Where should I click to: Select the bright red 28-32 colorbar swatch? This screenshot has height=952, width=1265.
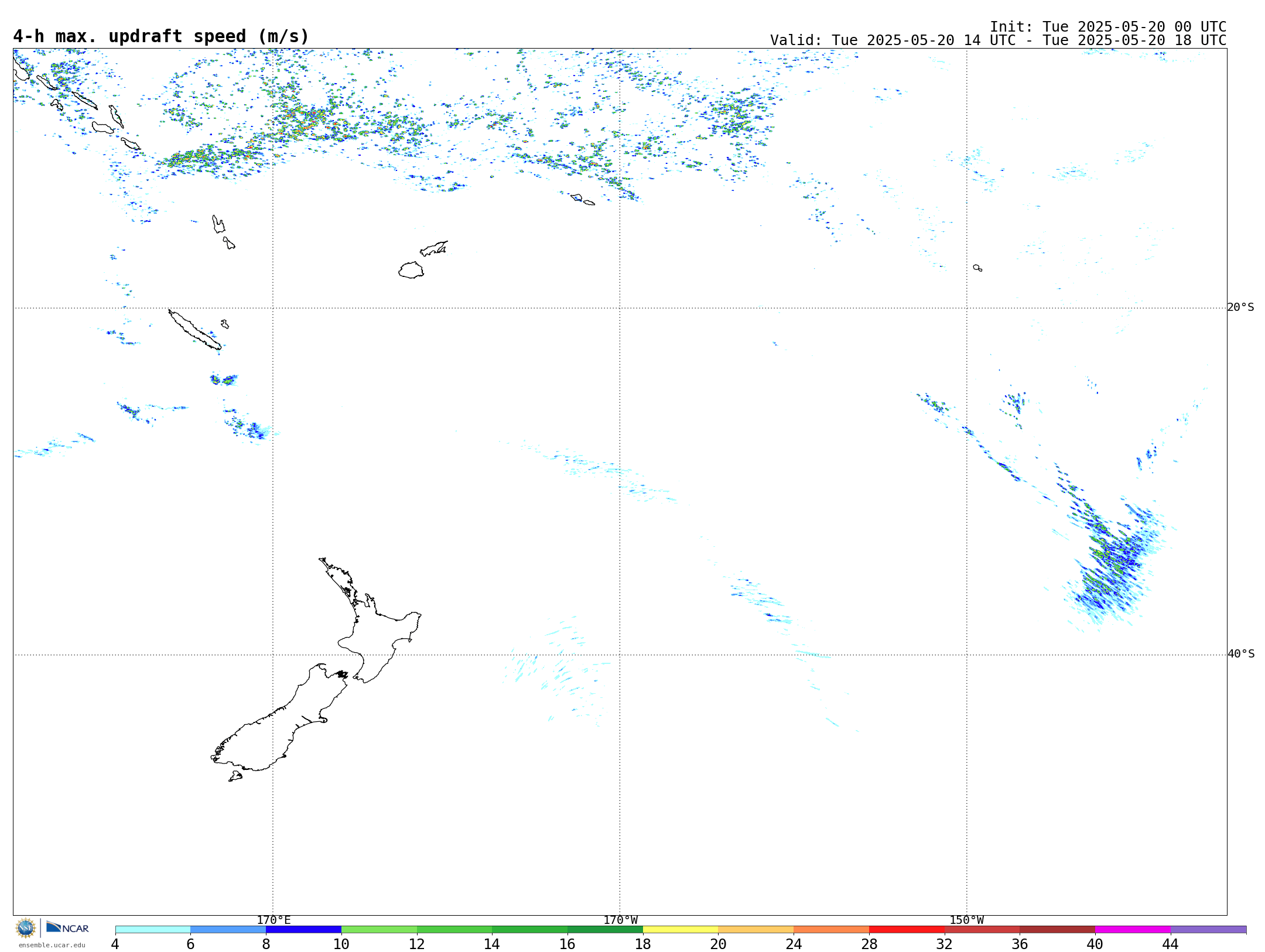[907, 930]
